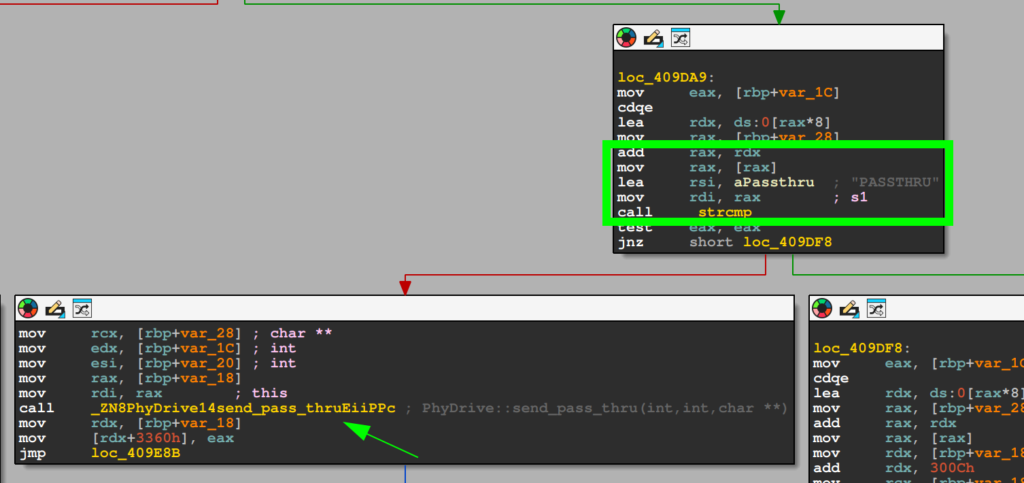Select mov edx, [rbp+var_1C] line
Image resolution: width=1024 pixels, height=483 pixels.
coord(157,349)
